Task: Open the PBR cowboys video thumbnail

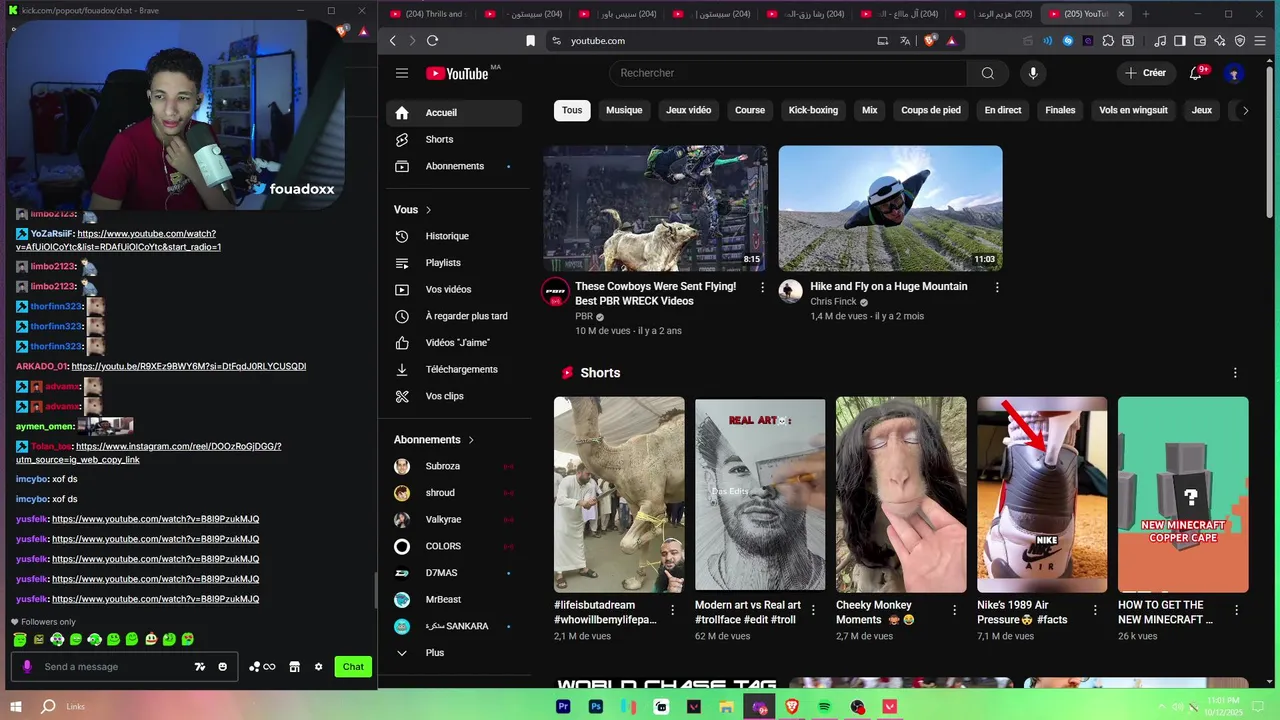Action: click(656, 209)
